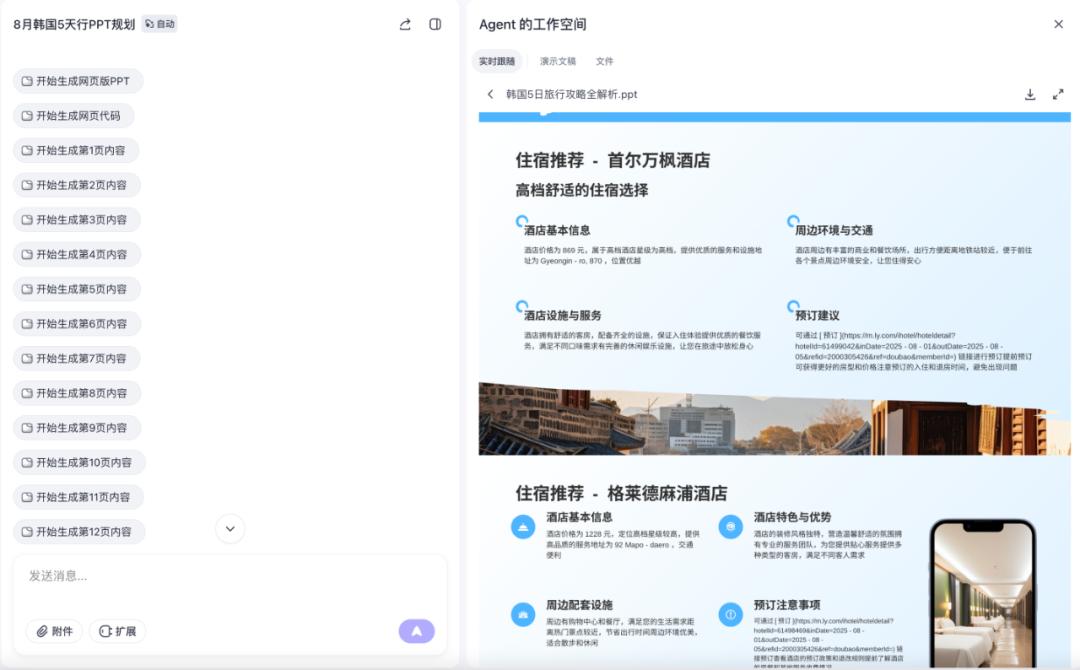The height and width of the screenshot is (670, 1080).
Task: Click the 附件 attachment button
Action: point(54,631)
